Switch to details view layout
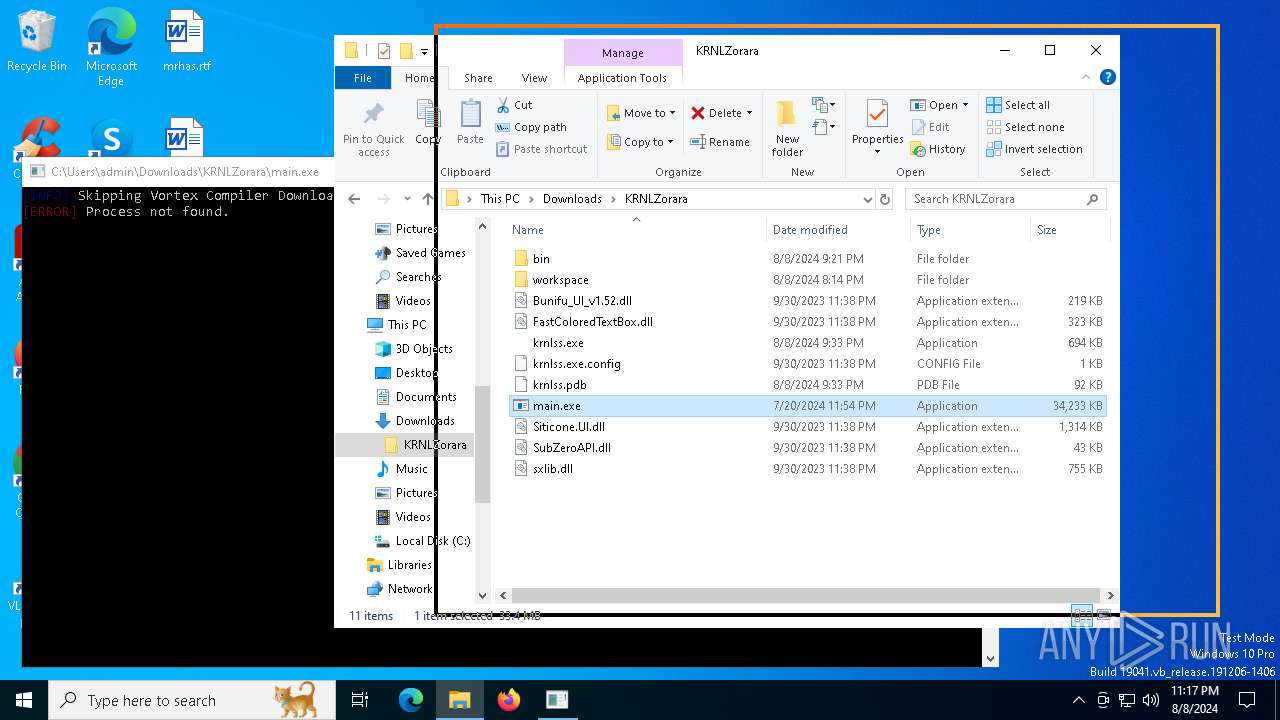This screenshot has width=1280, height=720. coord(1081,615)
